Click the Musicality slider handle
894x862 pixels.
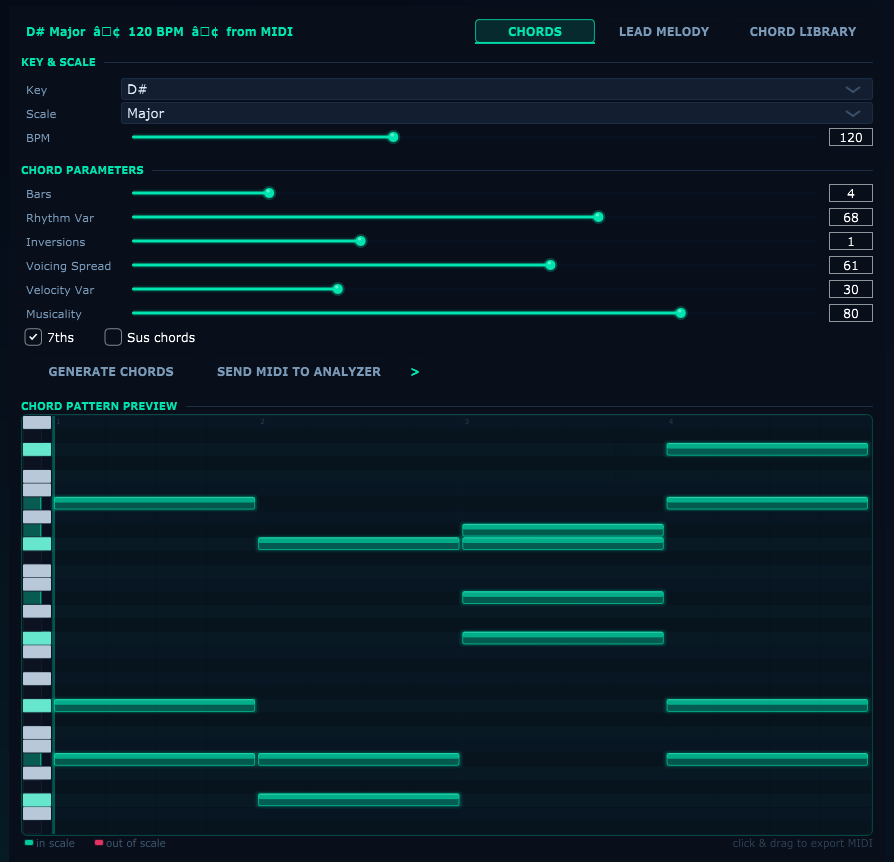tap(681, 313)
